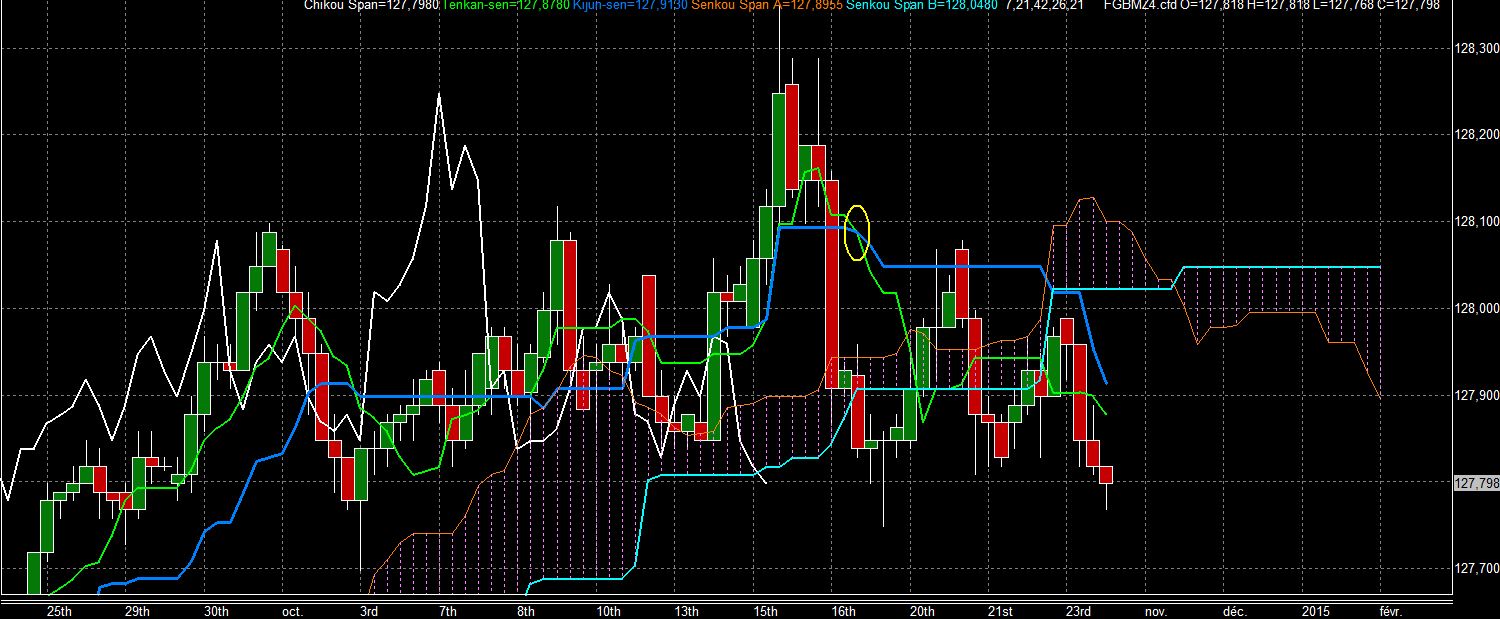The width and height of the screenshot is (1500, 619).
Task: Click the 2015 year label
Action: [1315, 610]
